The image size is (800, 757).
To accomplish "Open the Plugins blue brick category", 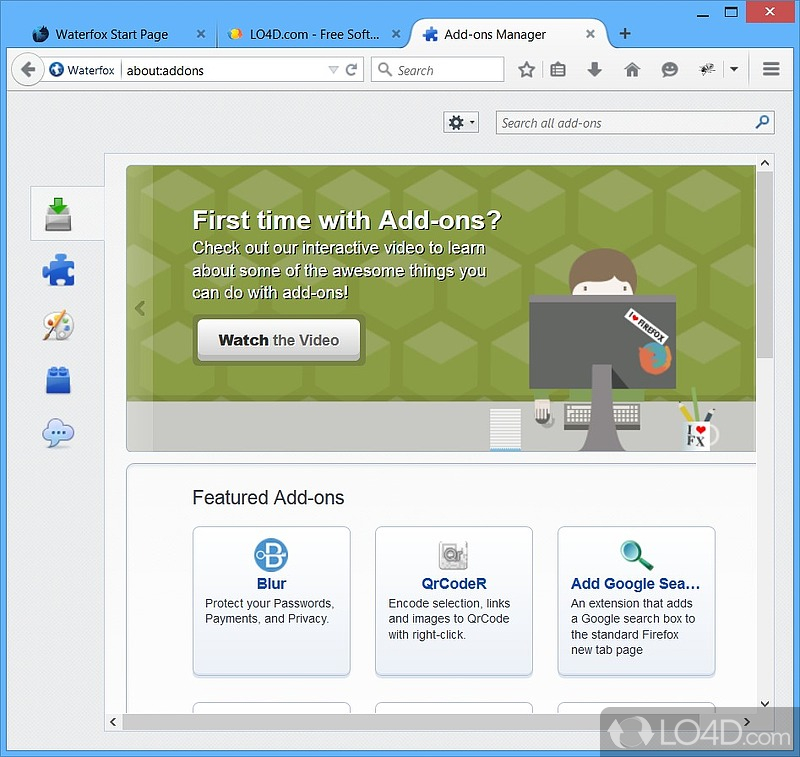I will [x=58, y=380].
